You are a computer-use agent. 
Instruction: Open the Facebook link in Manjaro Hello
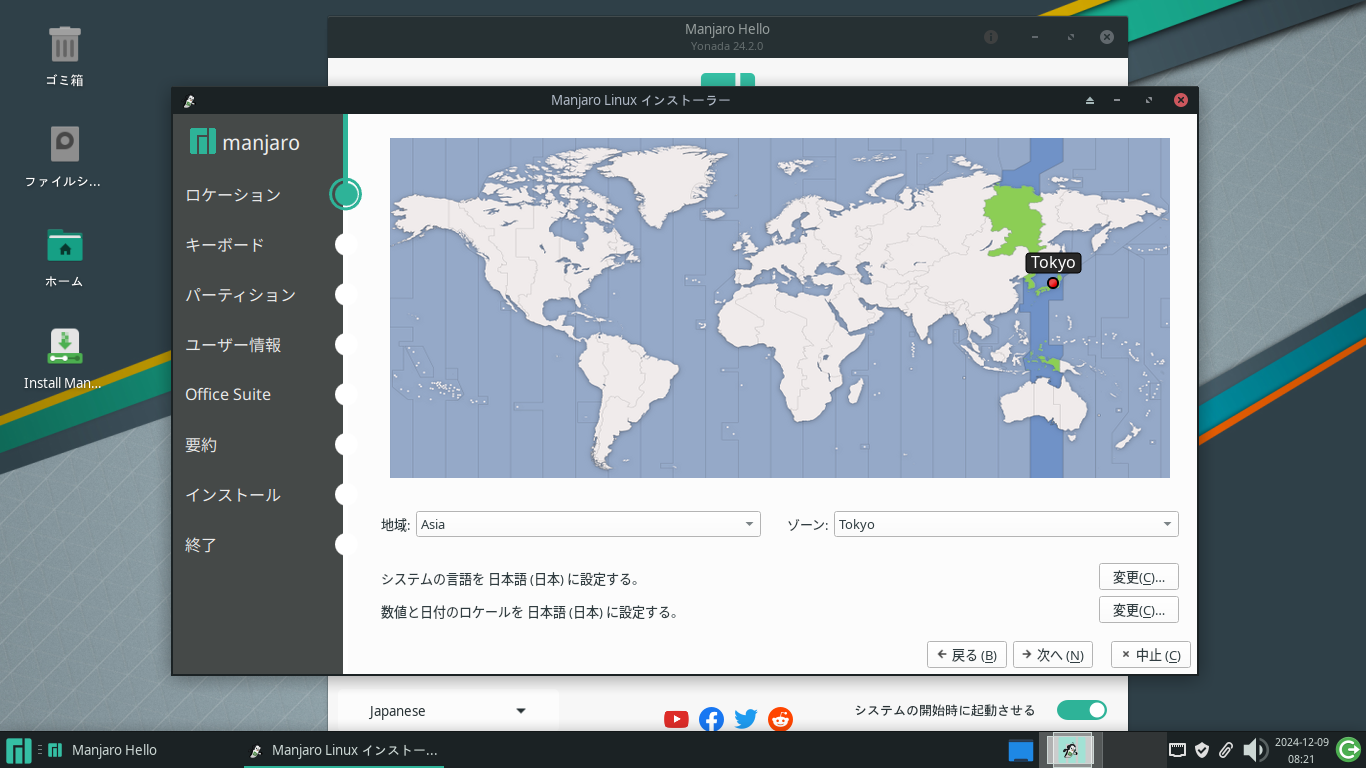tap(711, 719)
